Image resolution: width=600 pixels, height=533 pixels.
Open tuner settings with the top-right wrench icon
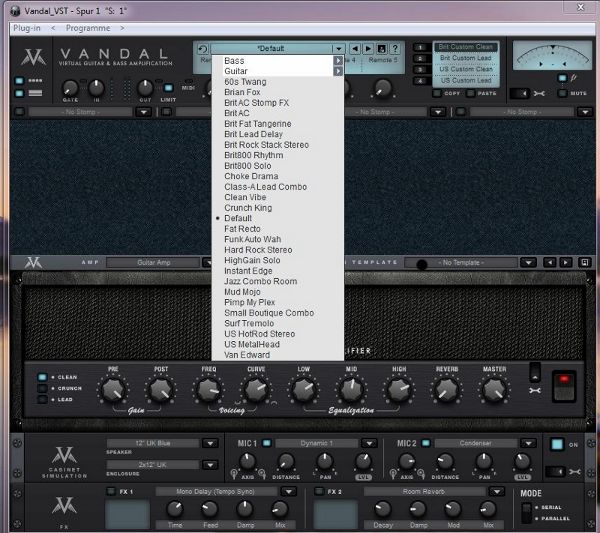pyautogui.click(x=539, y=93)
